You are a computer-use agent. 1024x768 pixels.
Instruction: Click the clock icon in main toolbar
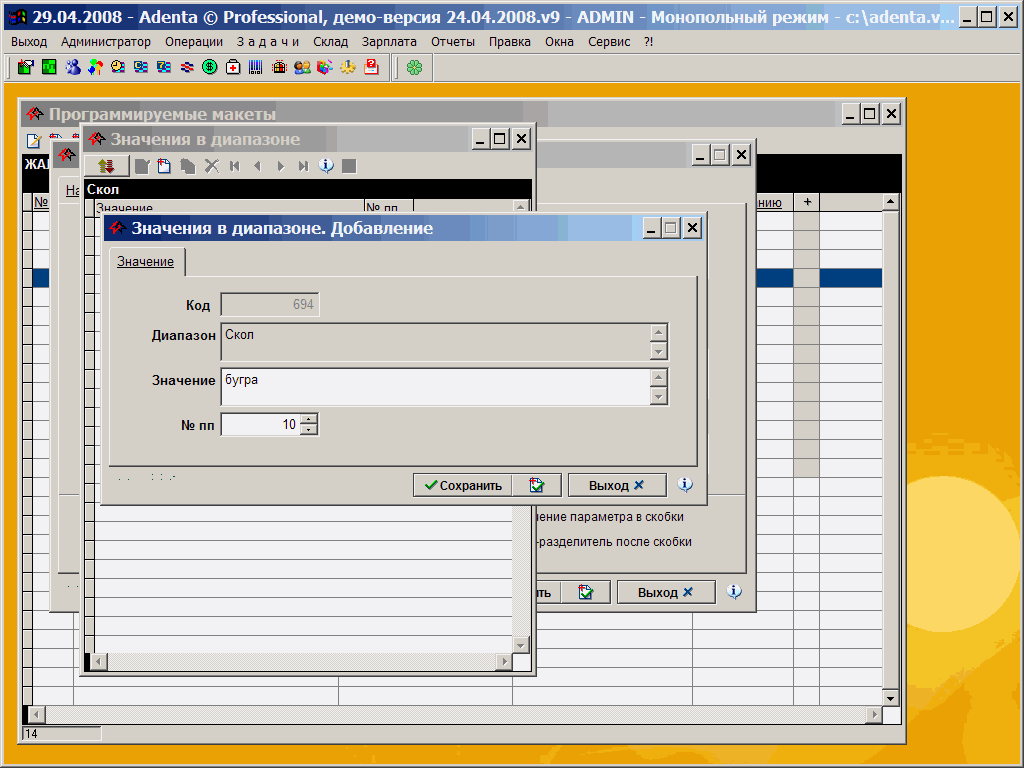coord(117,67)
